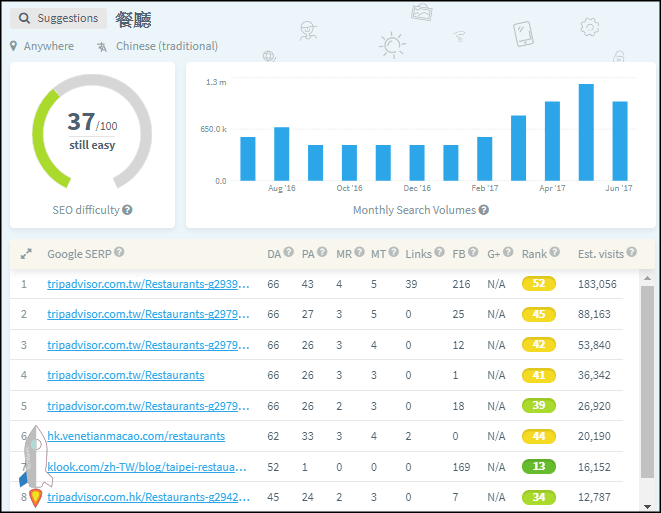The width and height of the screenshot is (661, 513).
Task: Click the Rank column help icon
Action: pos(555,253)
